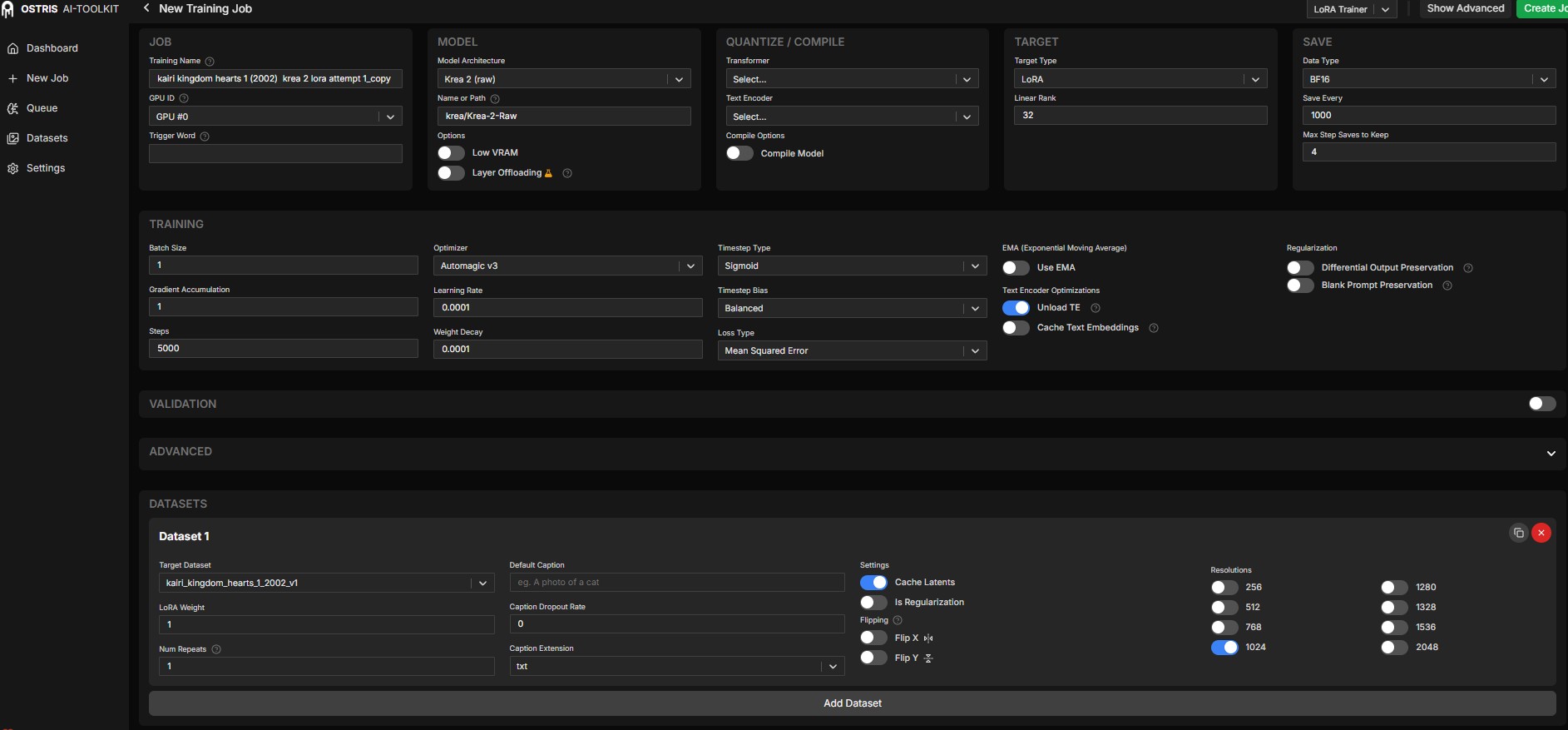The image size is (1568, 730).
Task: Enable 512 resolution
Action: [1224, 608]
